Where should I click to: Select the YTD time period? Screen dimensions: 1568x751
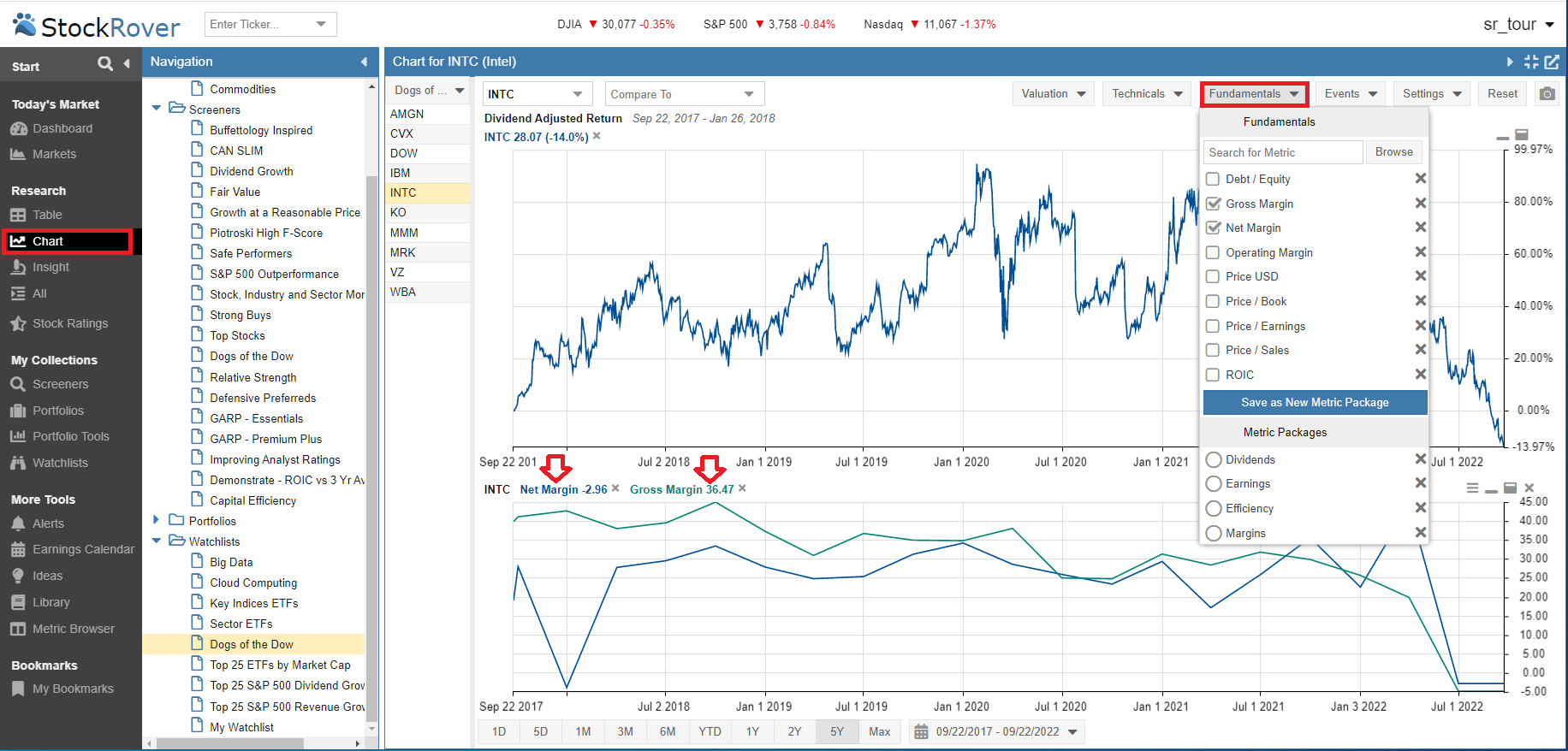pos(710,731)
